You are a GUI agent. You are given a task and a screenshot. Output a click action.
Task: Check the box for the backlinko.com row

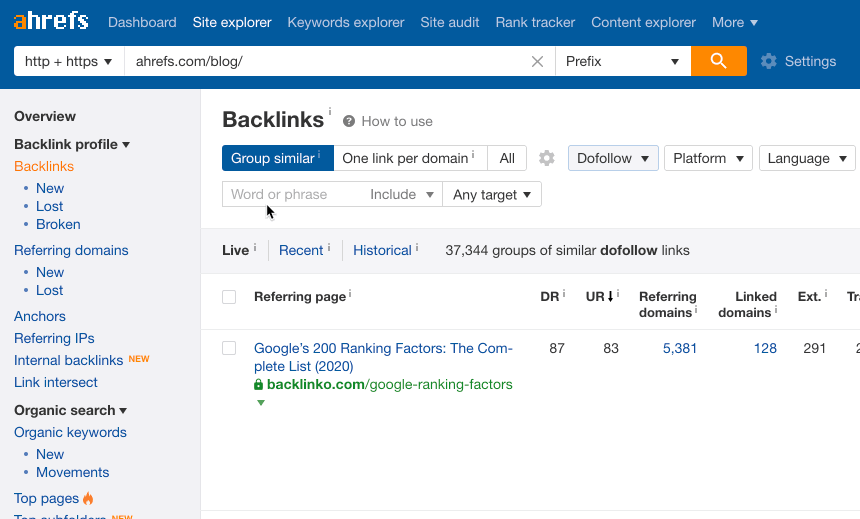pos(229,348)
